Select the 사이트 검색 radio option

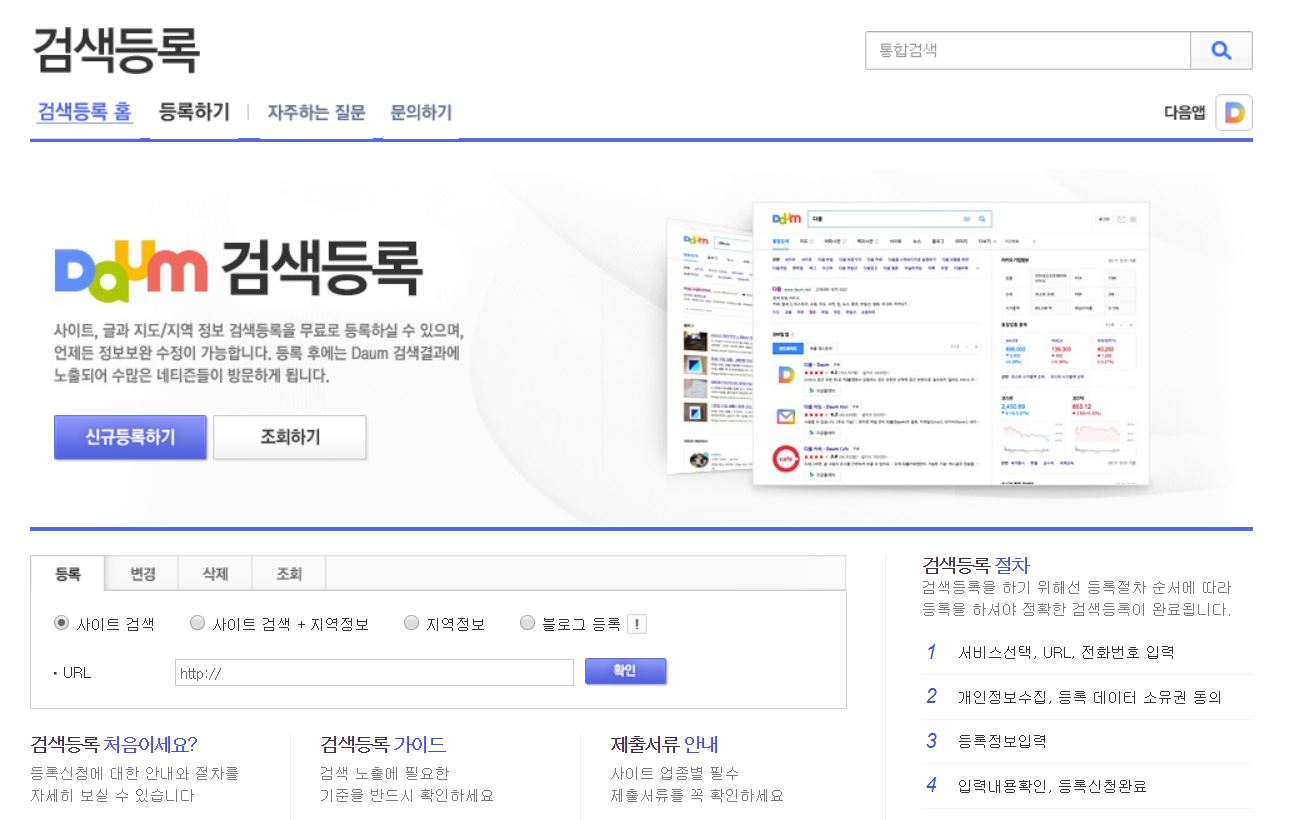click(62, 623)
